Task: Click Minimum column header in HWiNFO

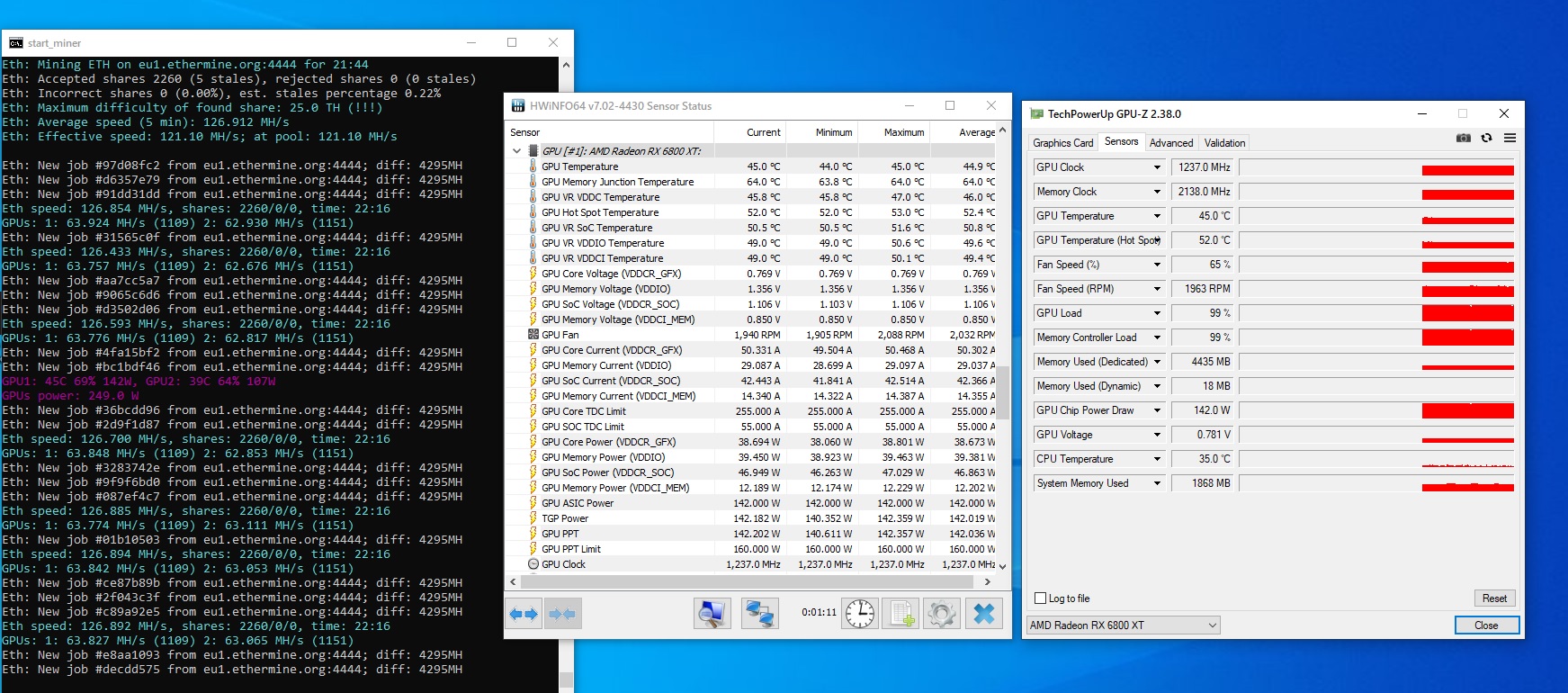Action: coord(822,132)
